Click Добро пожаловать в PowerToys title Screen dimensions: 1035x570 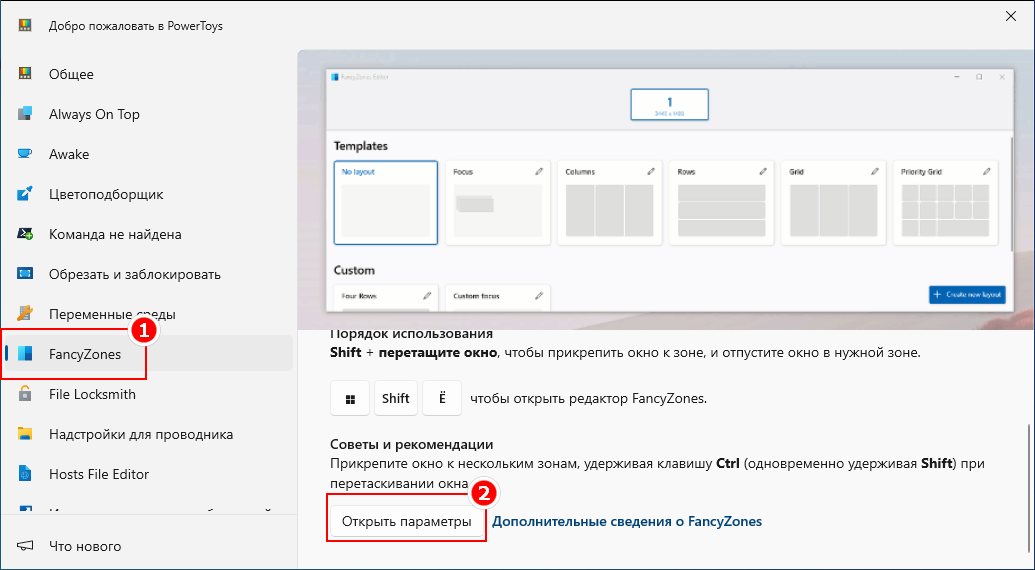136,26
